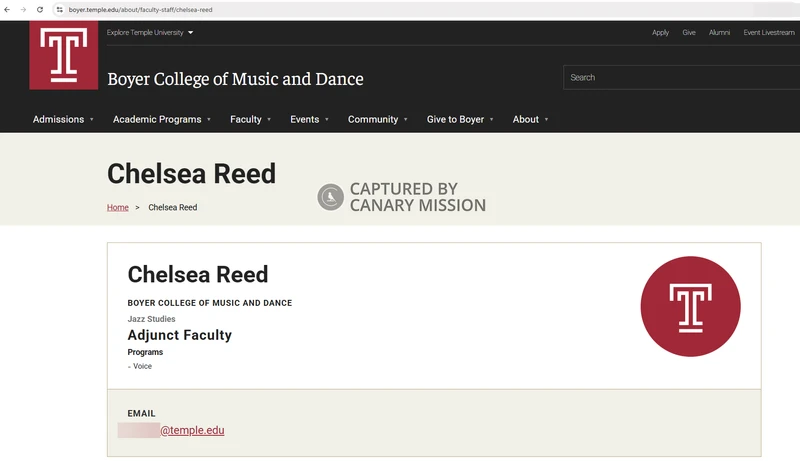
Task: Click the Jazz Studies text
Action: pyautogui.click(x=152, y=319)
